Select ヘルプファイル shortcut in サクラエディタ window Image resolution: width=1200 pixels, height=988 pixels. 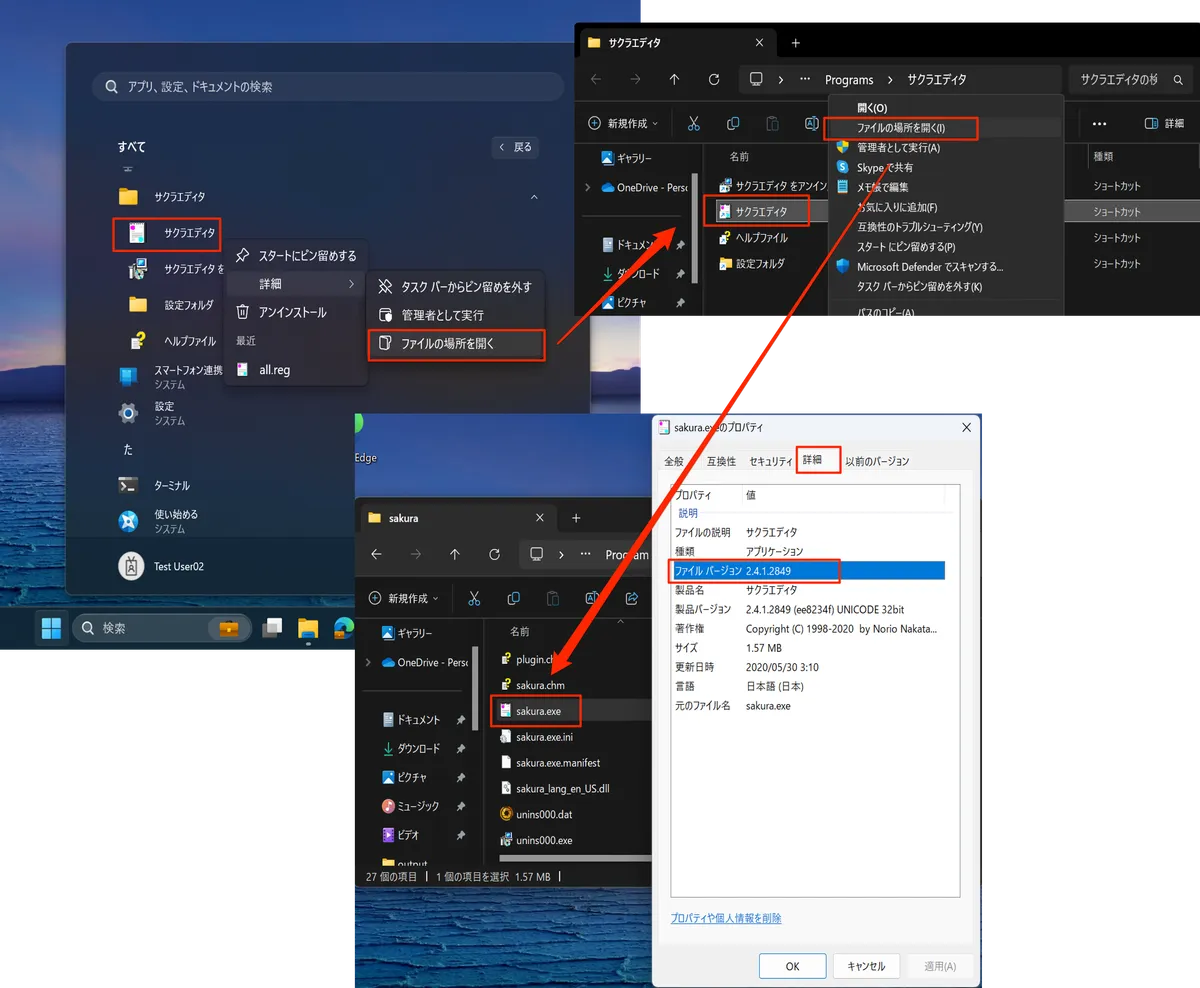tap(754, 238)
